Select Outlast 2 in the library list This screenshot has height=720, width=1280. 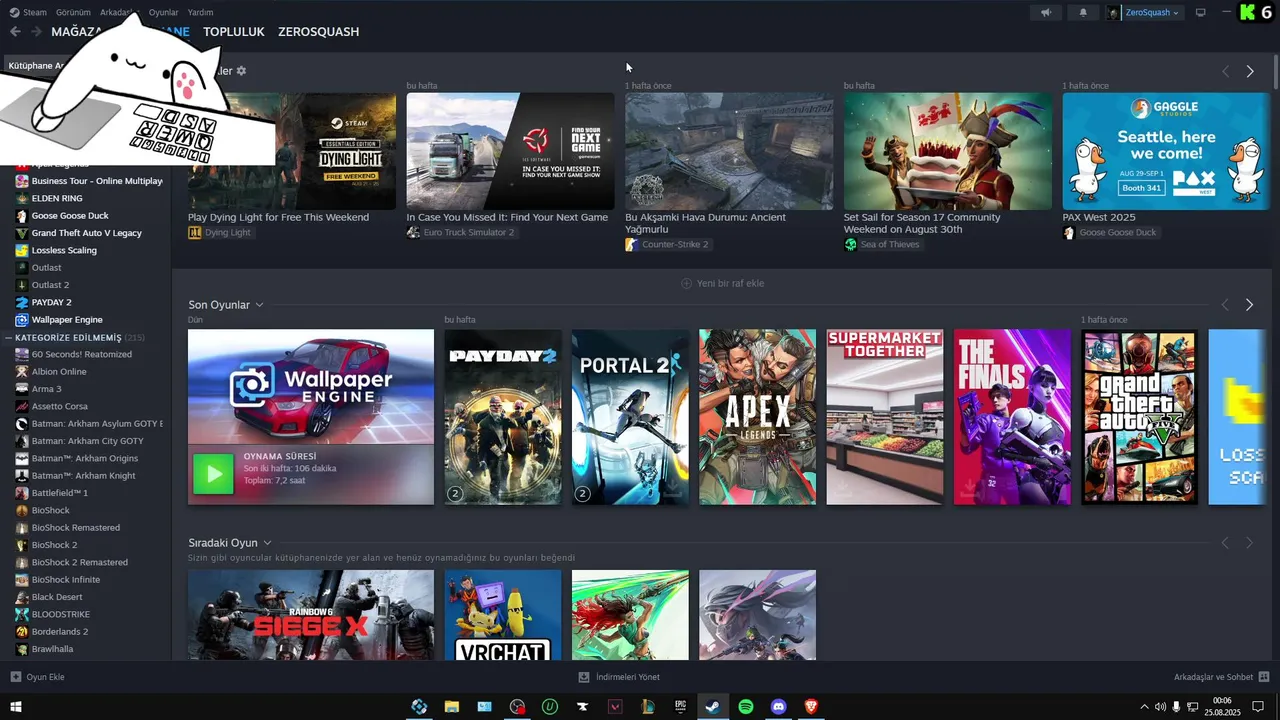50,285
